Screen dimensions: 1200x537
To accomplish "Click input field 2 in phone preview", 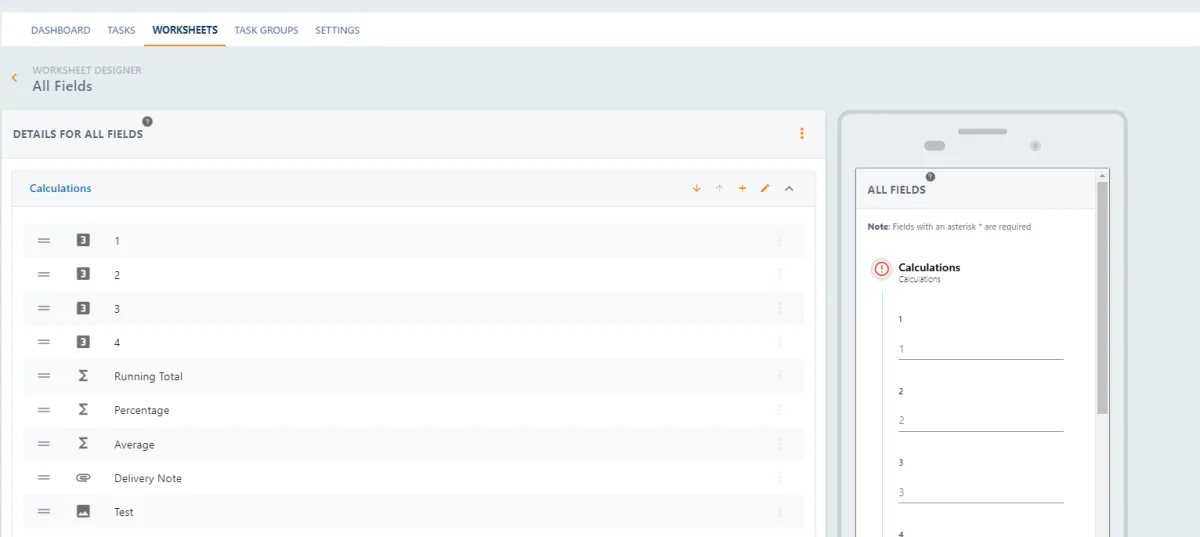I will point(980,421).
